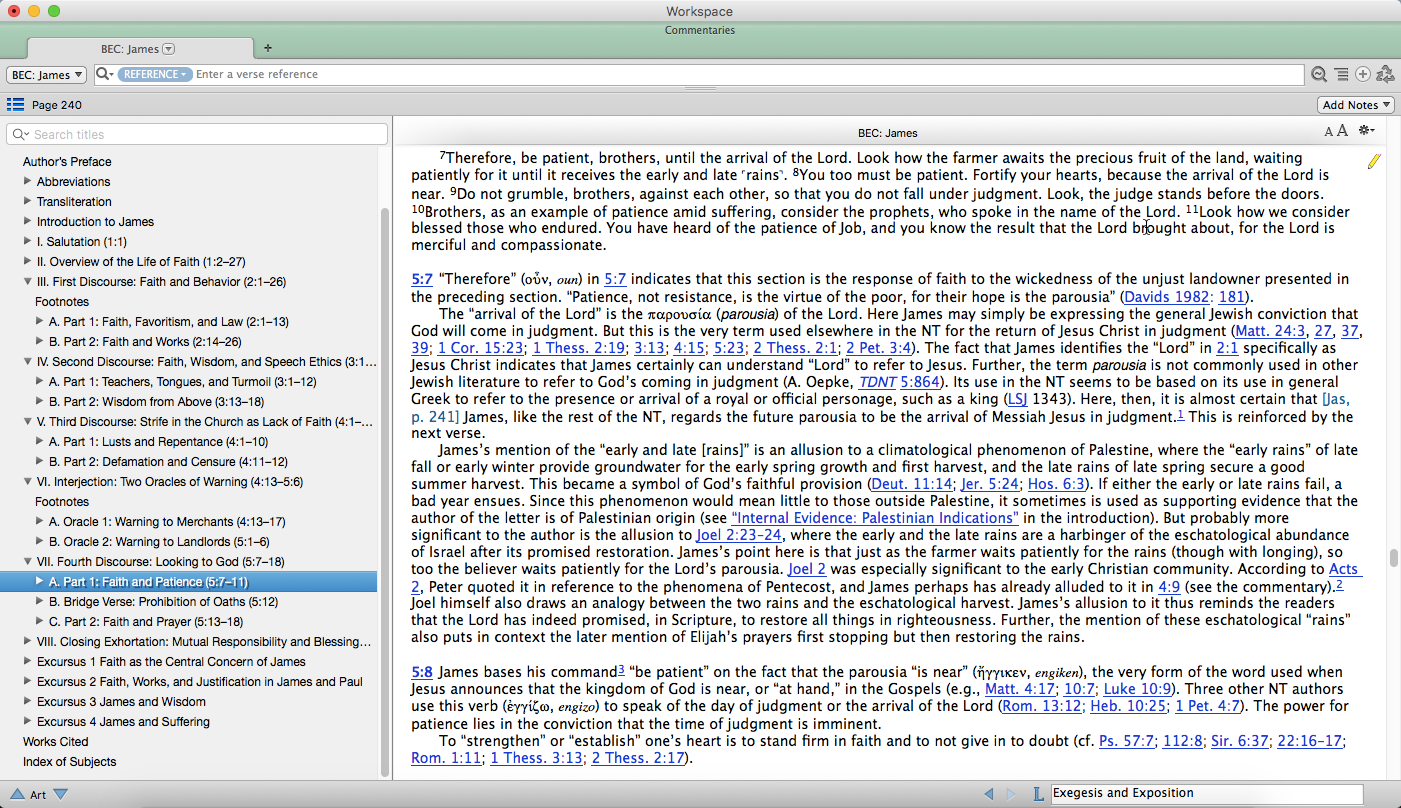Select C. Part 2: Faith and Prayer

point(146,621)
